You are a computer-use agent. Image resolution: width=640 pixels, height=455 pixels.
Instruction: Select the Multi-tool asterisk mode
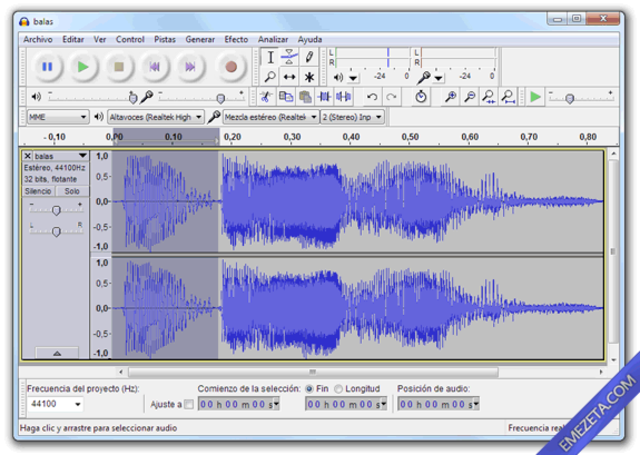pos(309,77)
